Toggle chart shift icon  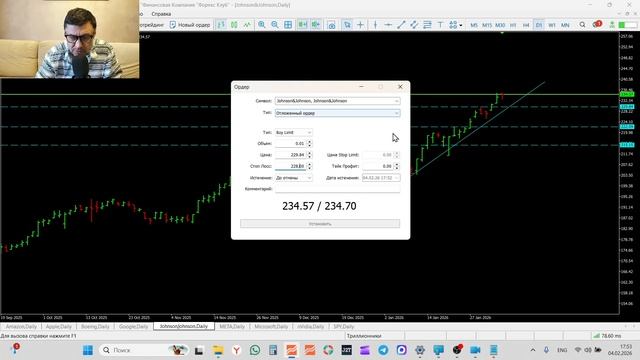coord(316,25)
